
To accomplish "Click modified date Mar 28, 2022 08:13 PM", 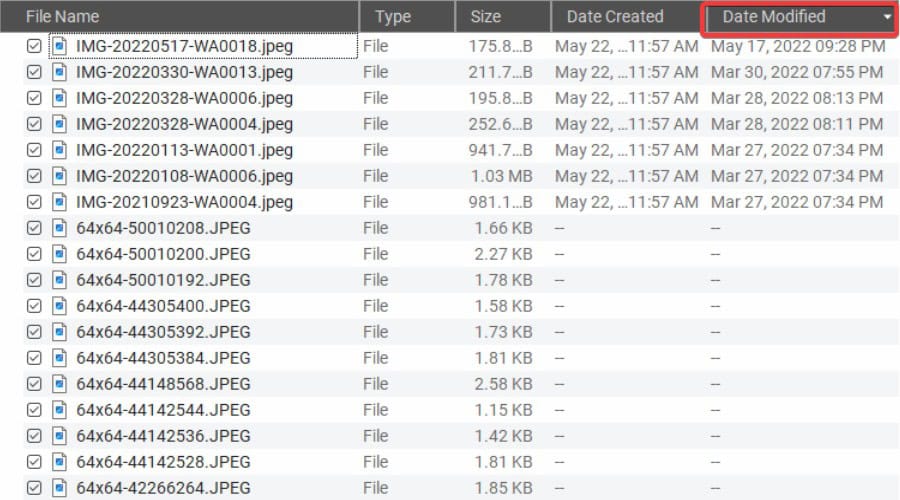I will pyautogui.click(x=797, y=98).
